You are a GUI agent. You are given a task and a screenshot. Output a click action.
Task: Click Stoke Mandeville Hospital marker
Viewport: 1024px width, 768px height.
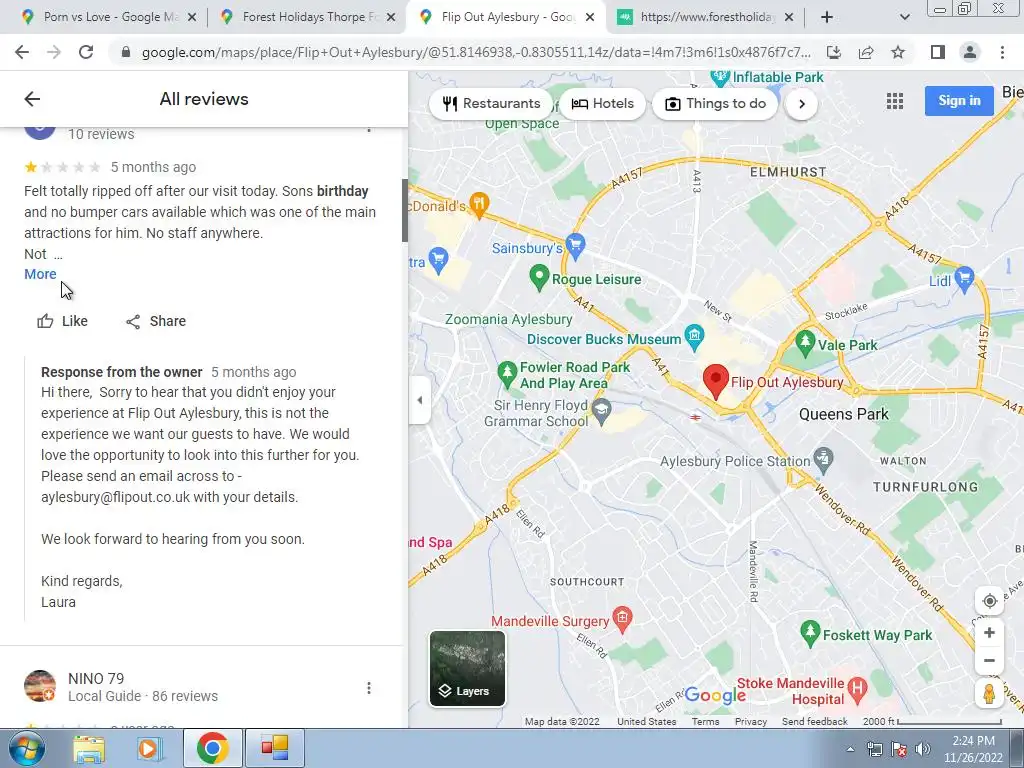point(857,688)
